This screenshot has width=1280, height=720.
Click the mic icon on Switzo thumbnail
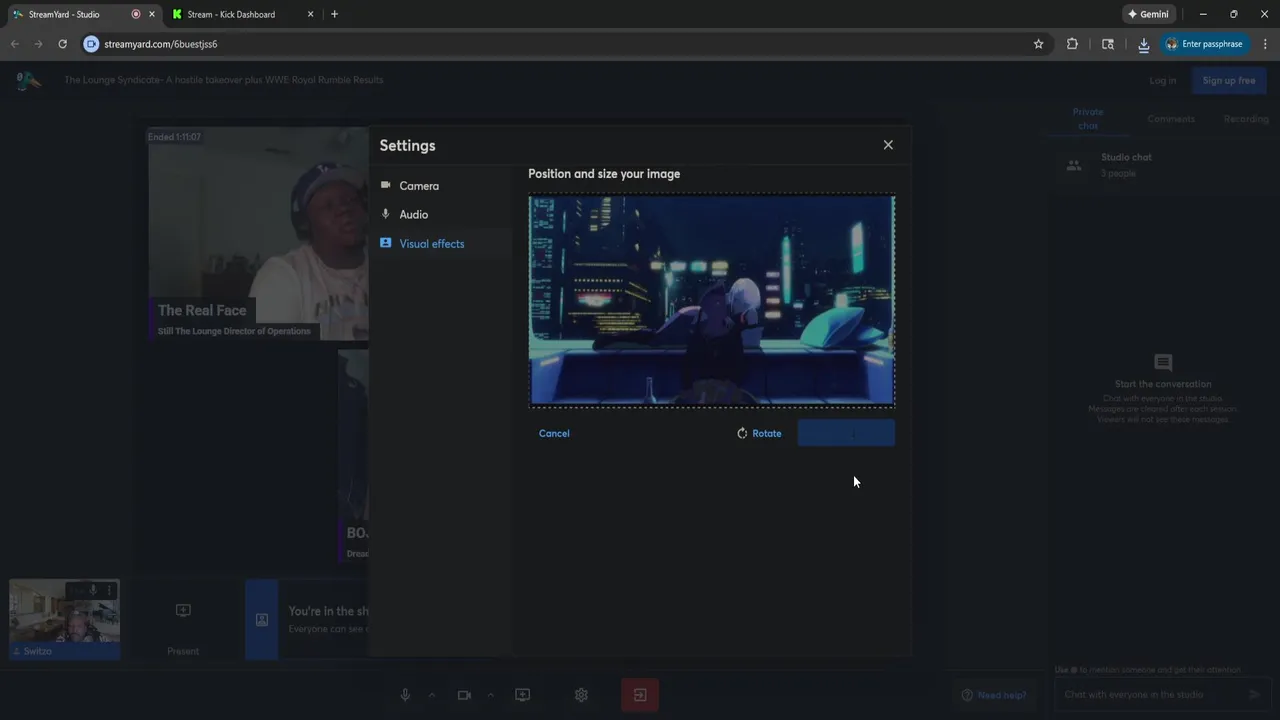coord(93,590)
